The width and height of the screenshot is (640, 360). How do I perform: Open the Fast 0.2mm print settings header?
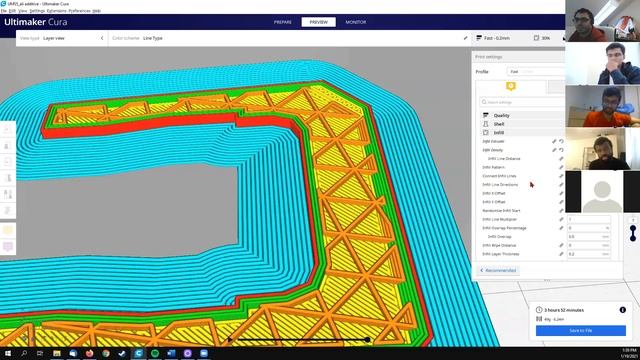518,38
